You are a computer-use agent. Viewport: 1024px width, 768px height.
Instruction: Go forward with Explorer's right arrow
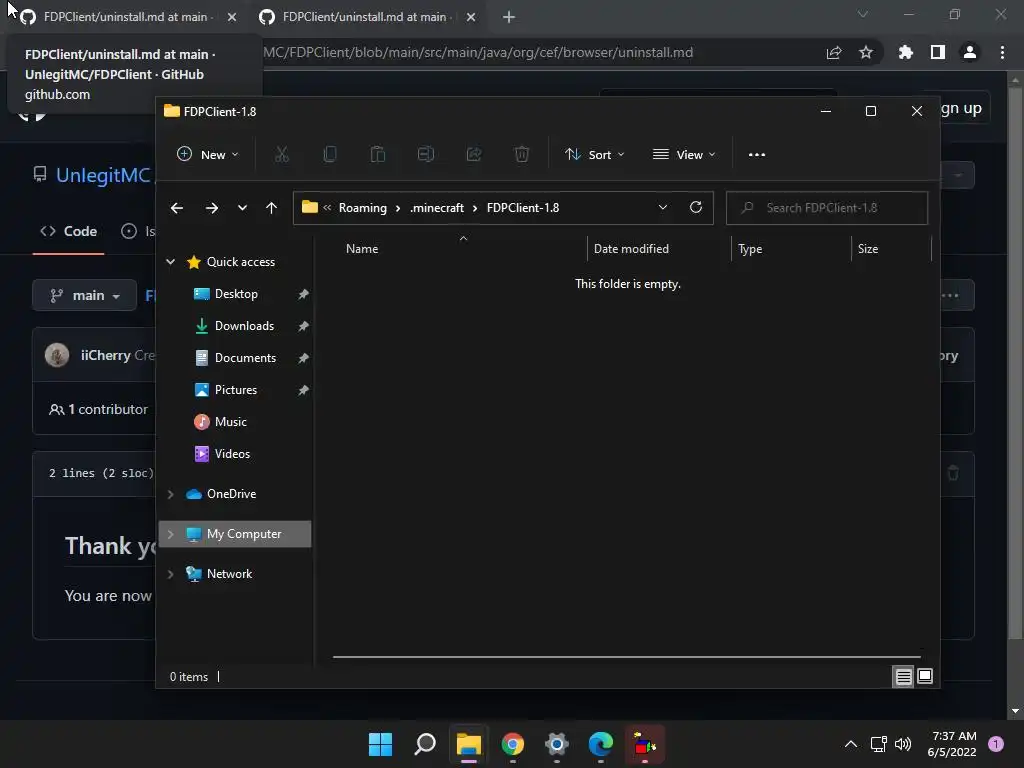coord(212,208)
